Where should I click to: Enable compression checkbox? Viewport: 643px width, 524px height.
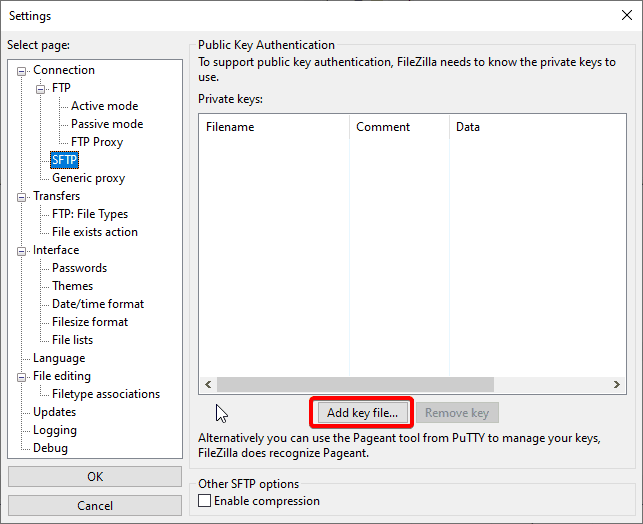(x=205, y=501)
